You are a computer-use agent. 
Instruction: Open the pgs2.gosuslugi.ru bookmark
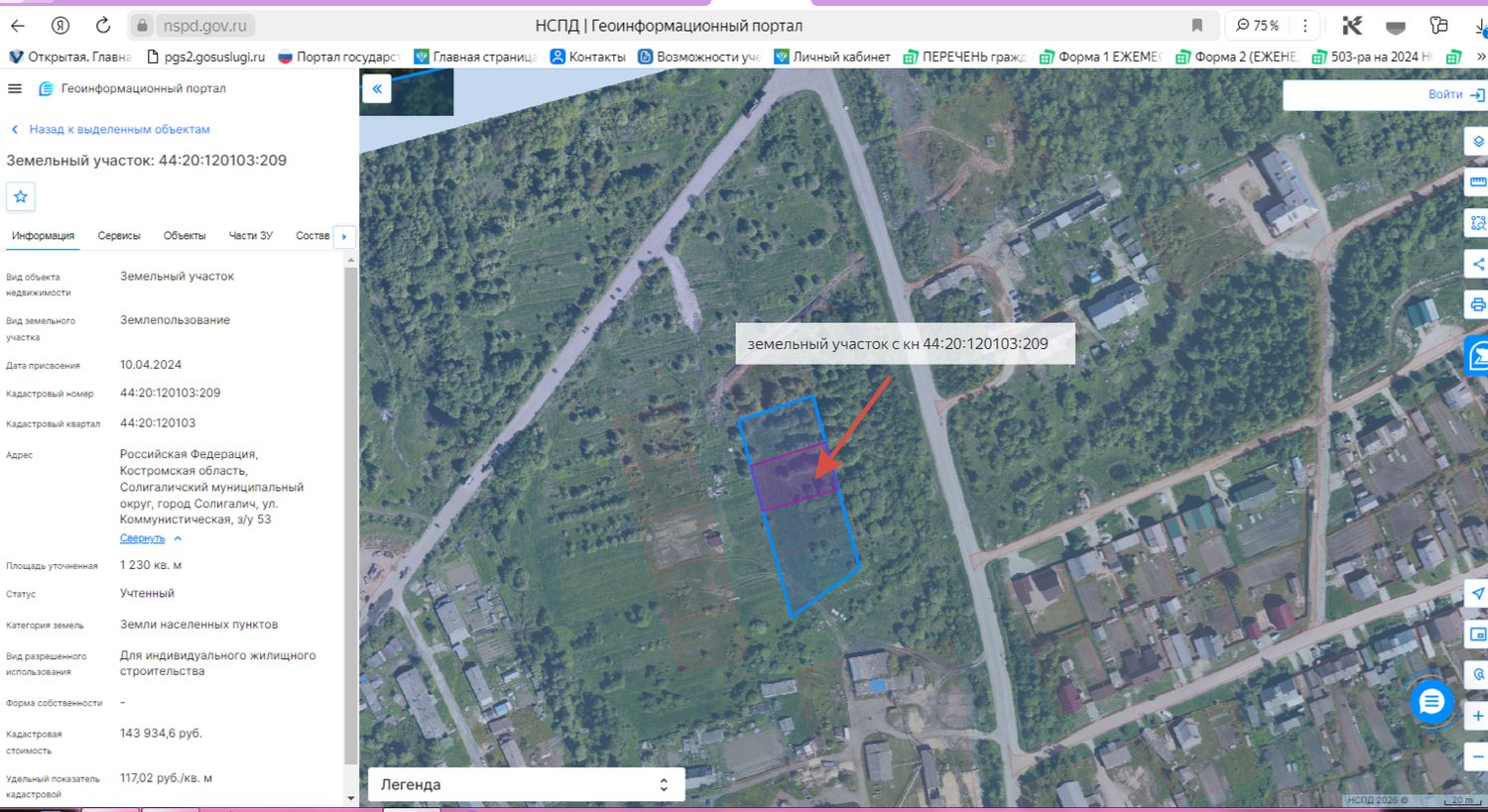(x=205, y=57)
